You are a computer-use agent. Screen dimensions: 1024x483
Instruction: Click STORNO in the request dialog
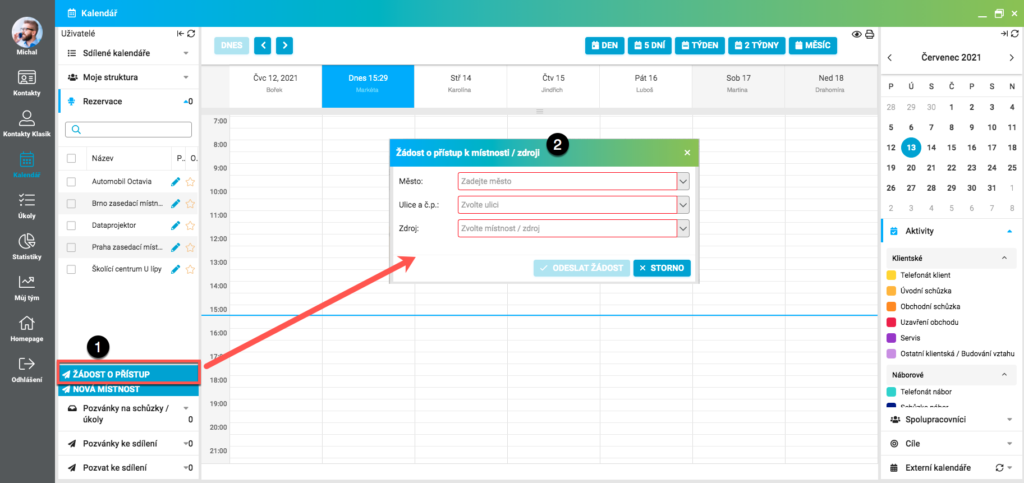pyautogui.click(x=662, y=268)
